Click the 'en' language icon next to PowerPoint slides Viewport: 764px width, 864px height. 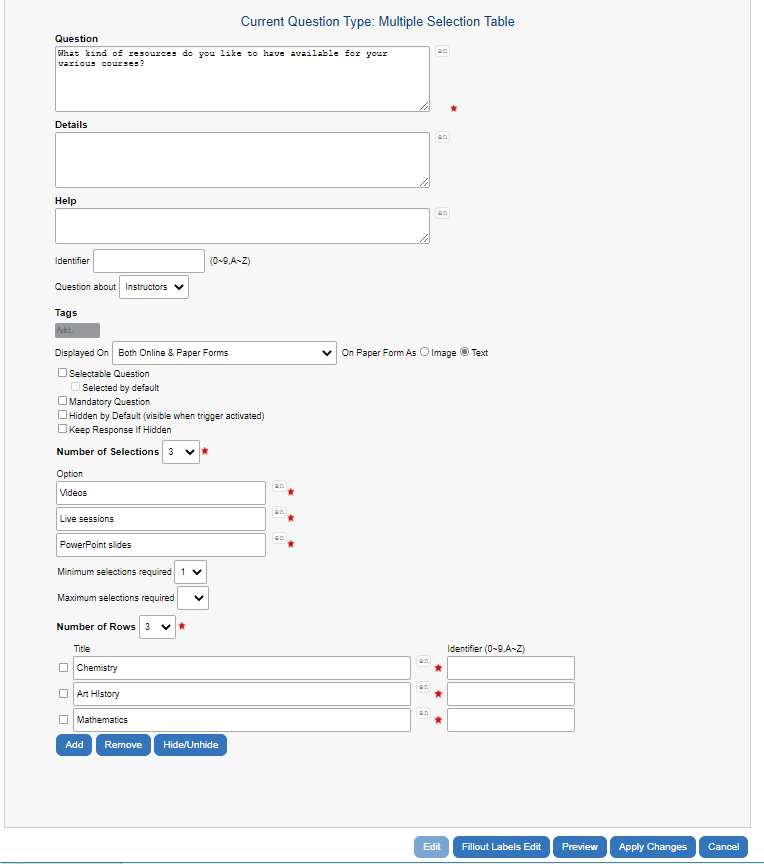[x=279, y=538]
